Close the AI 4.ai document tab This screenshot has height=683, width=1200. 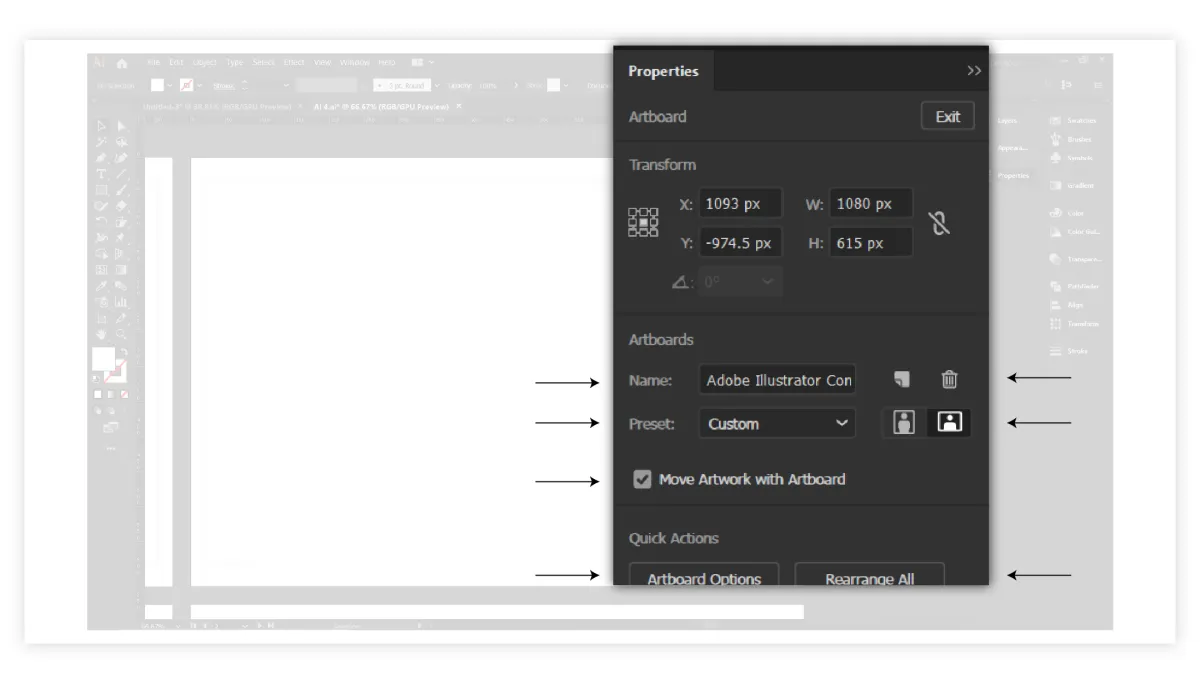point(459,106)
